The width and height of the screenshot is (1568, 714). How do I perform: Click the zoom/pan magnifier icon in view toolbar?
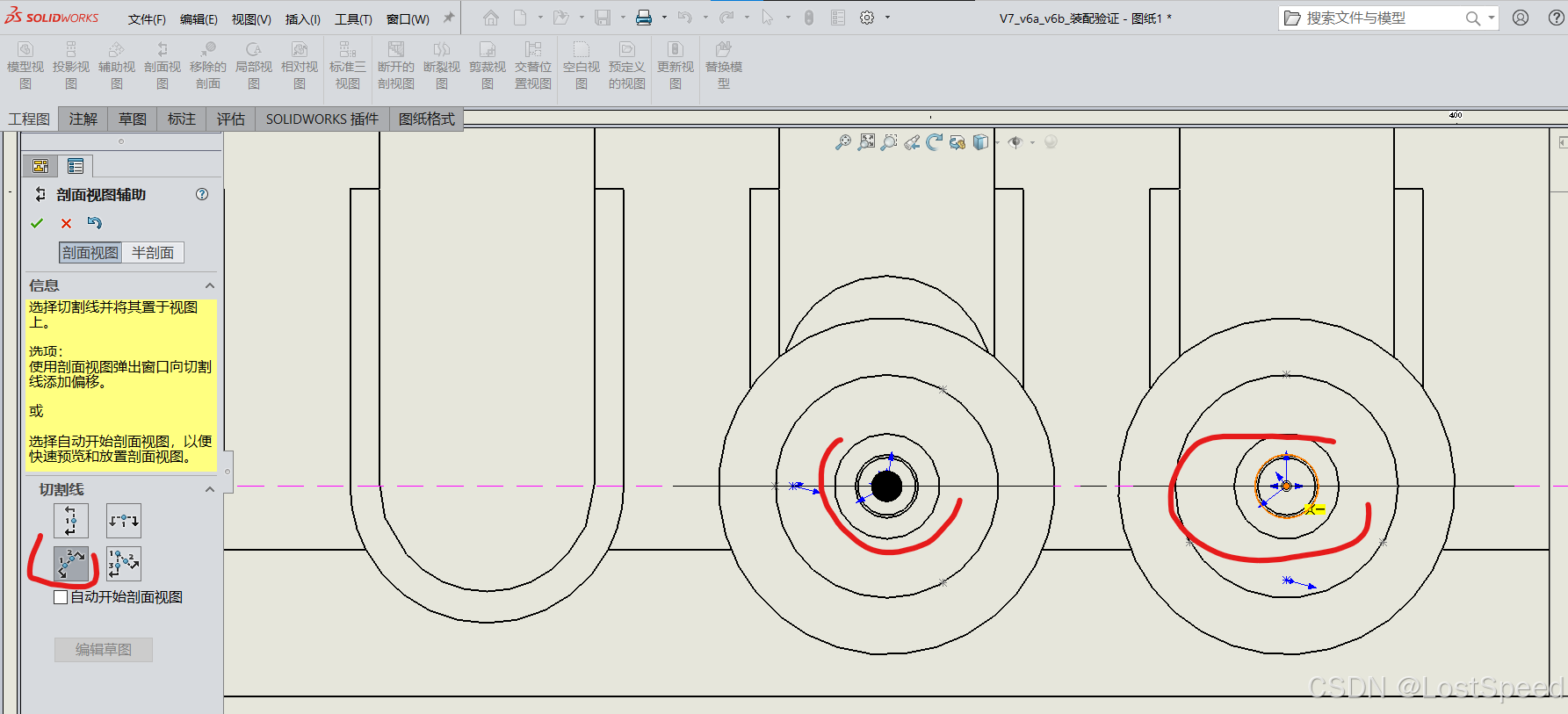pos(843,142)
